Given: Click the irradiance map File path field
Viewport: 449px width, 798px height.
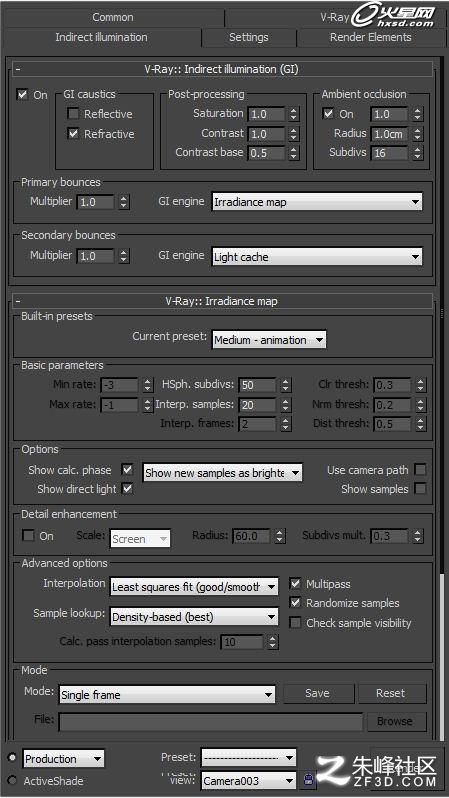Looking at the screenshot, I should point(211,722).
